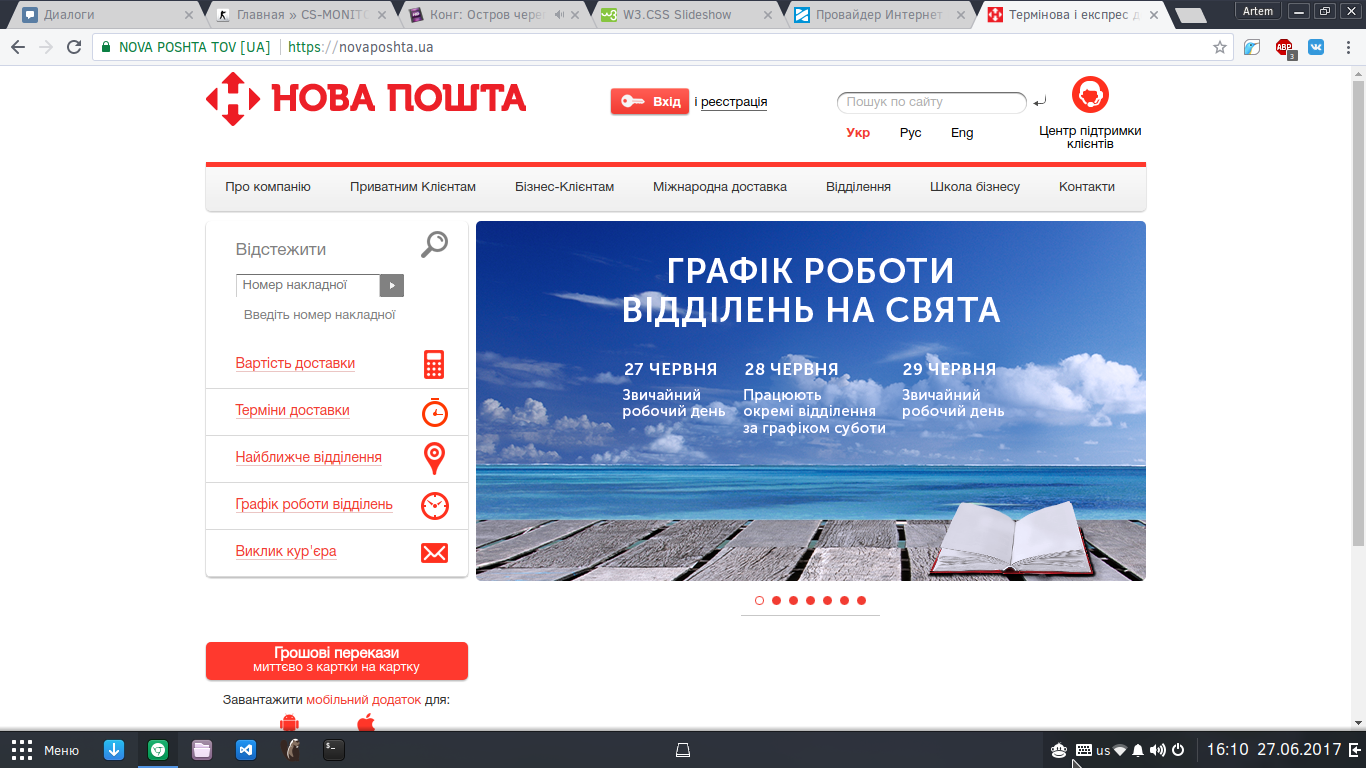Open the Графік роботи відділень link
Image resolution: width=1366 pixels, height=768 pixels.
(x=314, y=504)
